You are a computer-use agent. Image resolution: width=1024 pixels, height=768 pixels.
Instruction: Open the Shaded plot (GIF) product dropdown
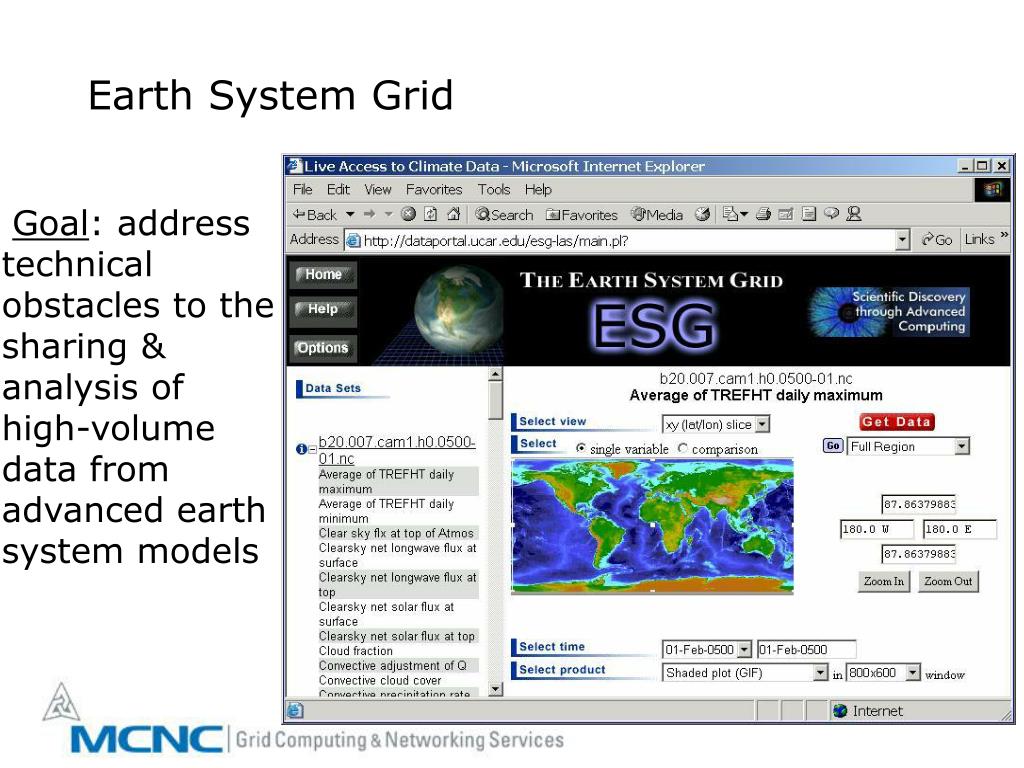(x=821, y=672)
